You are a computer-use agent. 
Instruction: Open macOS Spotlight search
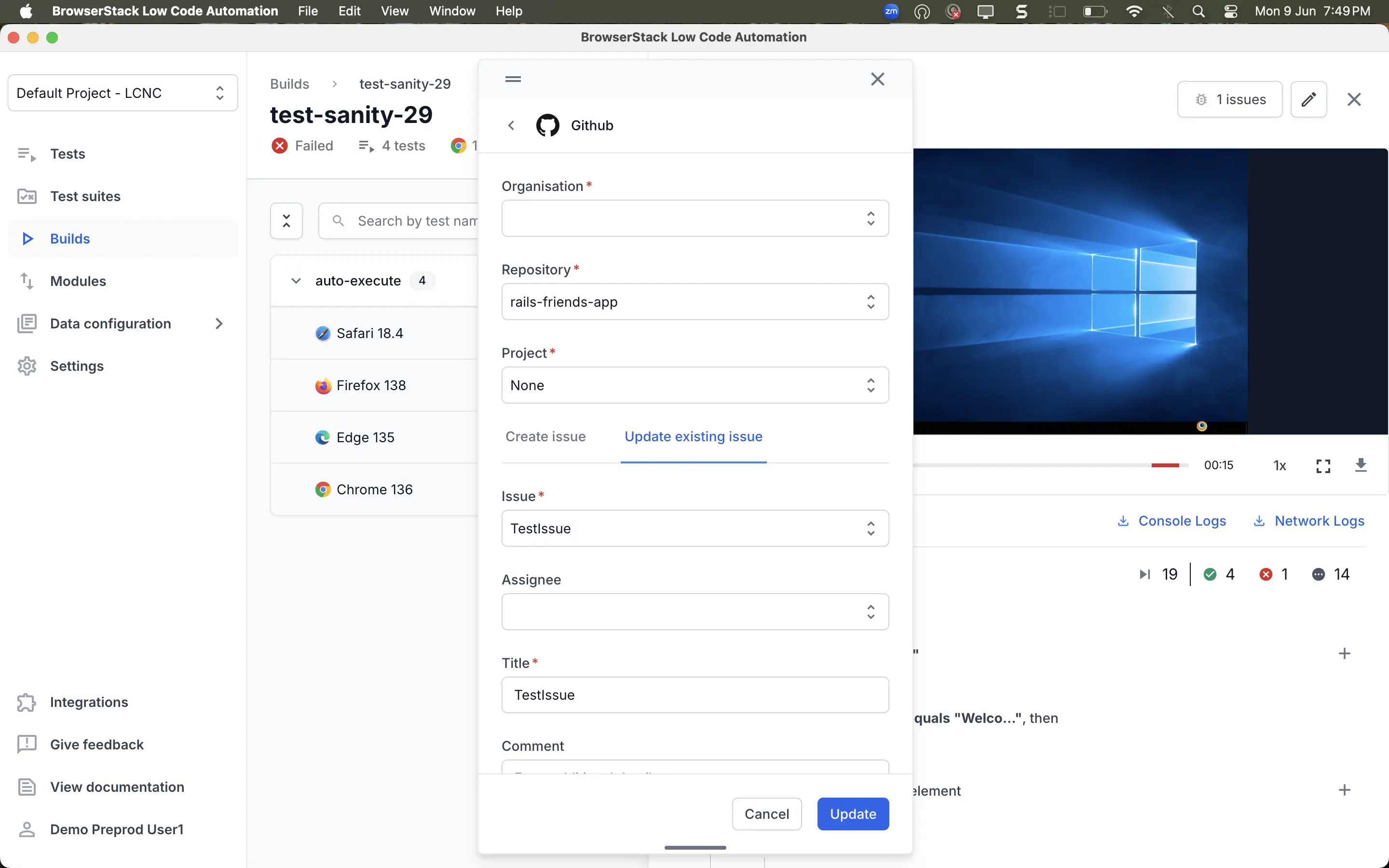tap(1198, 11)
